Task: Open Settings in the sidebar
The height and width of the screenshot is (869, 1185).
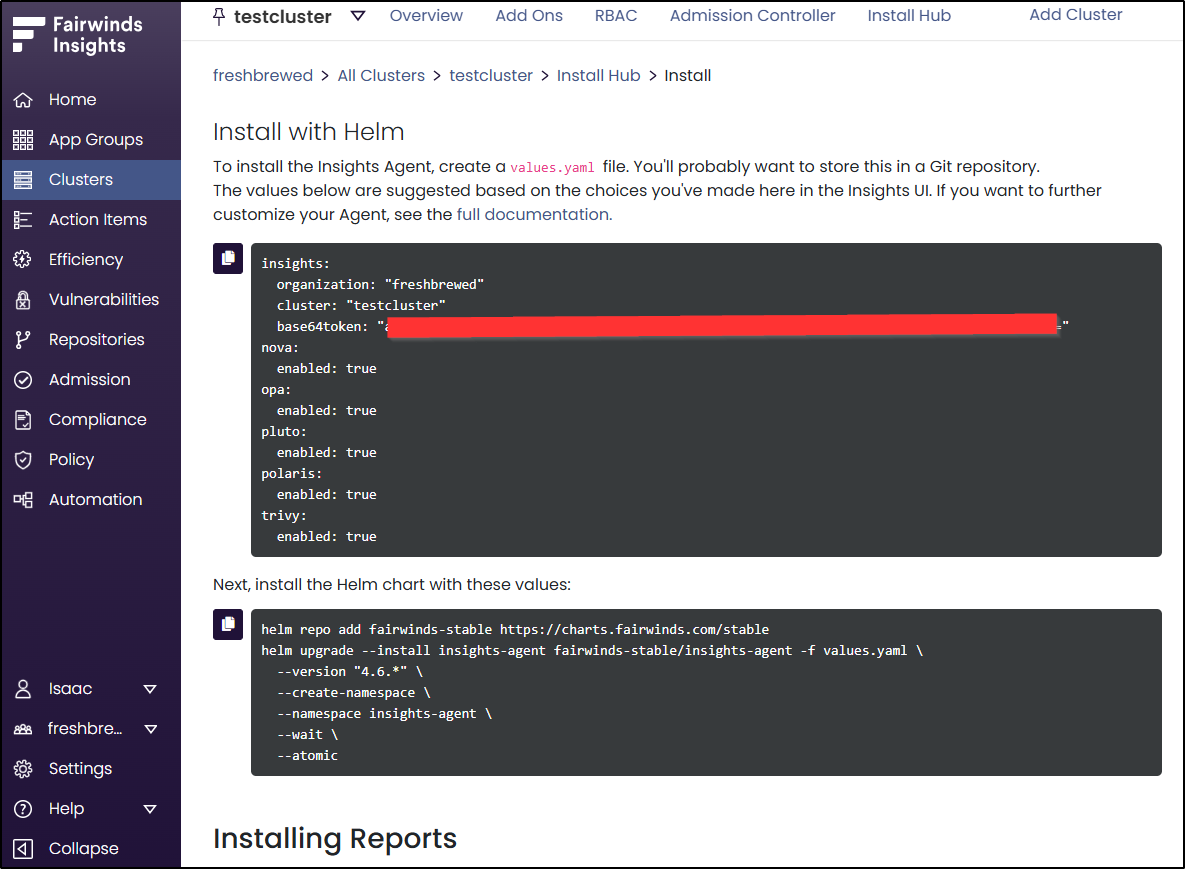Action: point(81,769)
